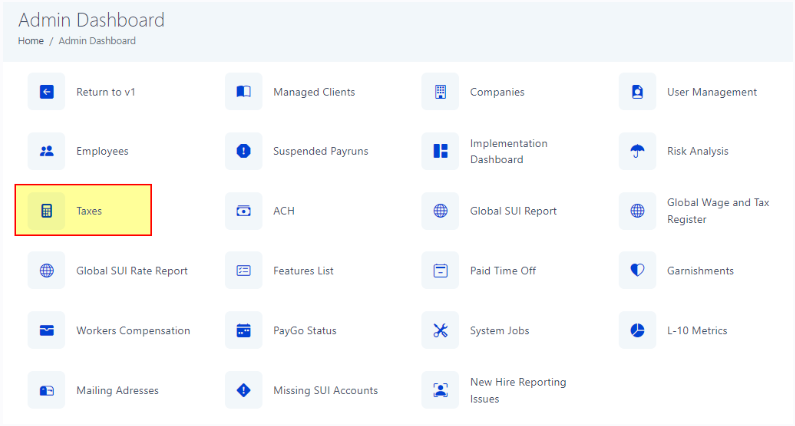Image resolution: width=795 pixels, height=426 pixels.
Task: Go to Home breadcrumb link
Action: click(31, 41)
